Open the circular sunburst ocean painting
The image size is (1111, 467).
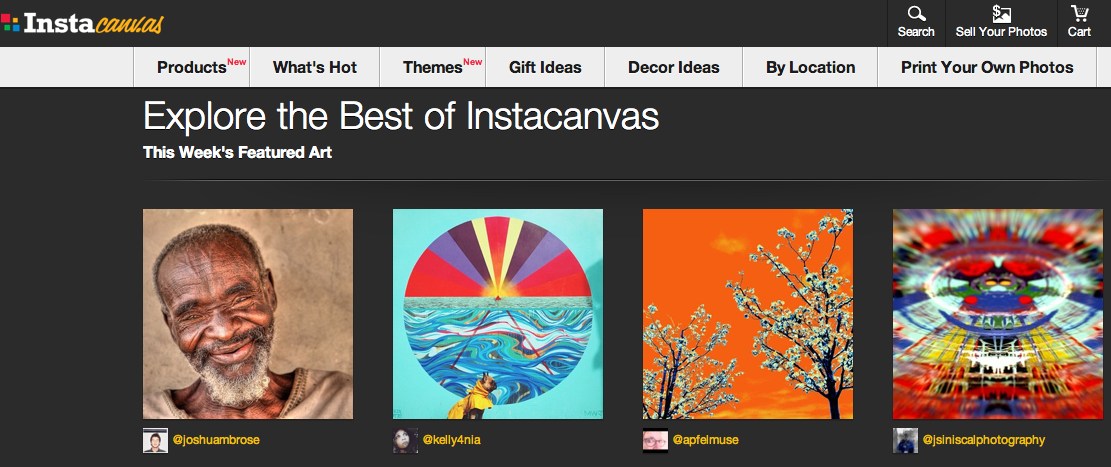pos(498,314)
